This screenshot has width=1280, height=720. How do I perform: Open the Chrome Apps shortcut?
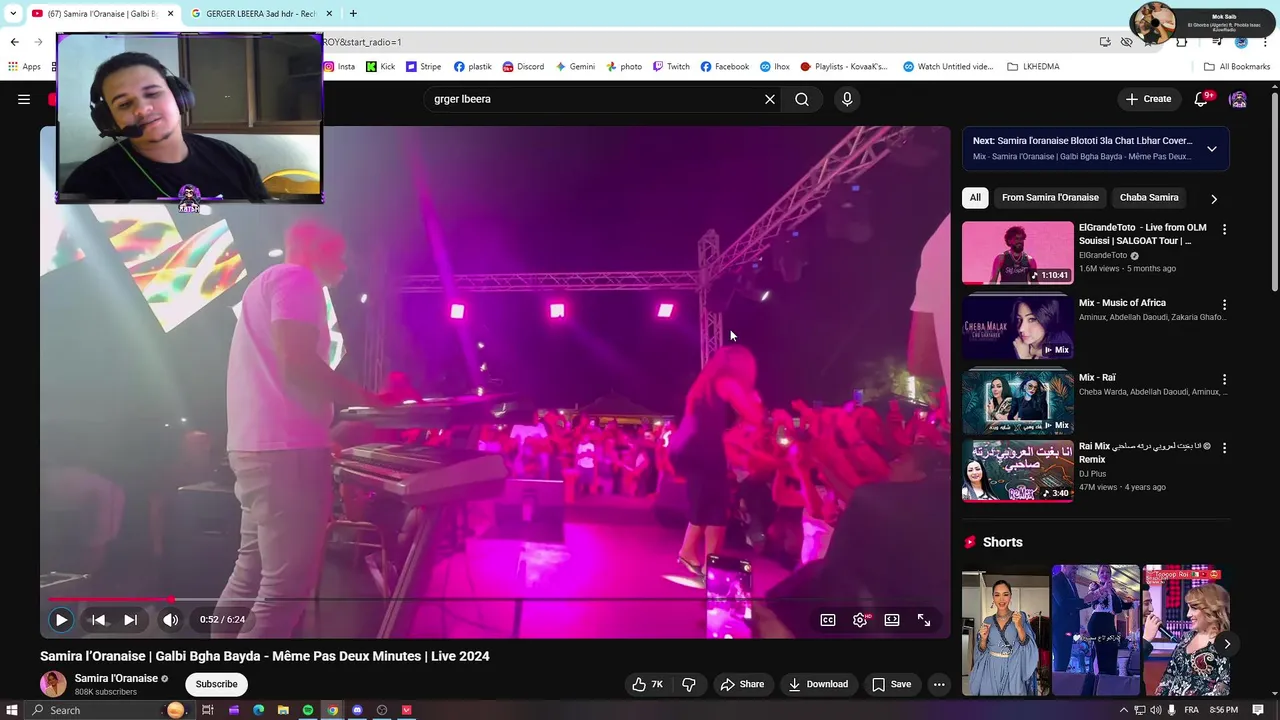click(x=25, y=67)
